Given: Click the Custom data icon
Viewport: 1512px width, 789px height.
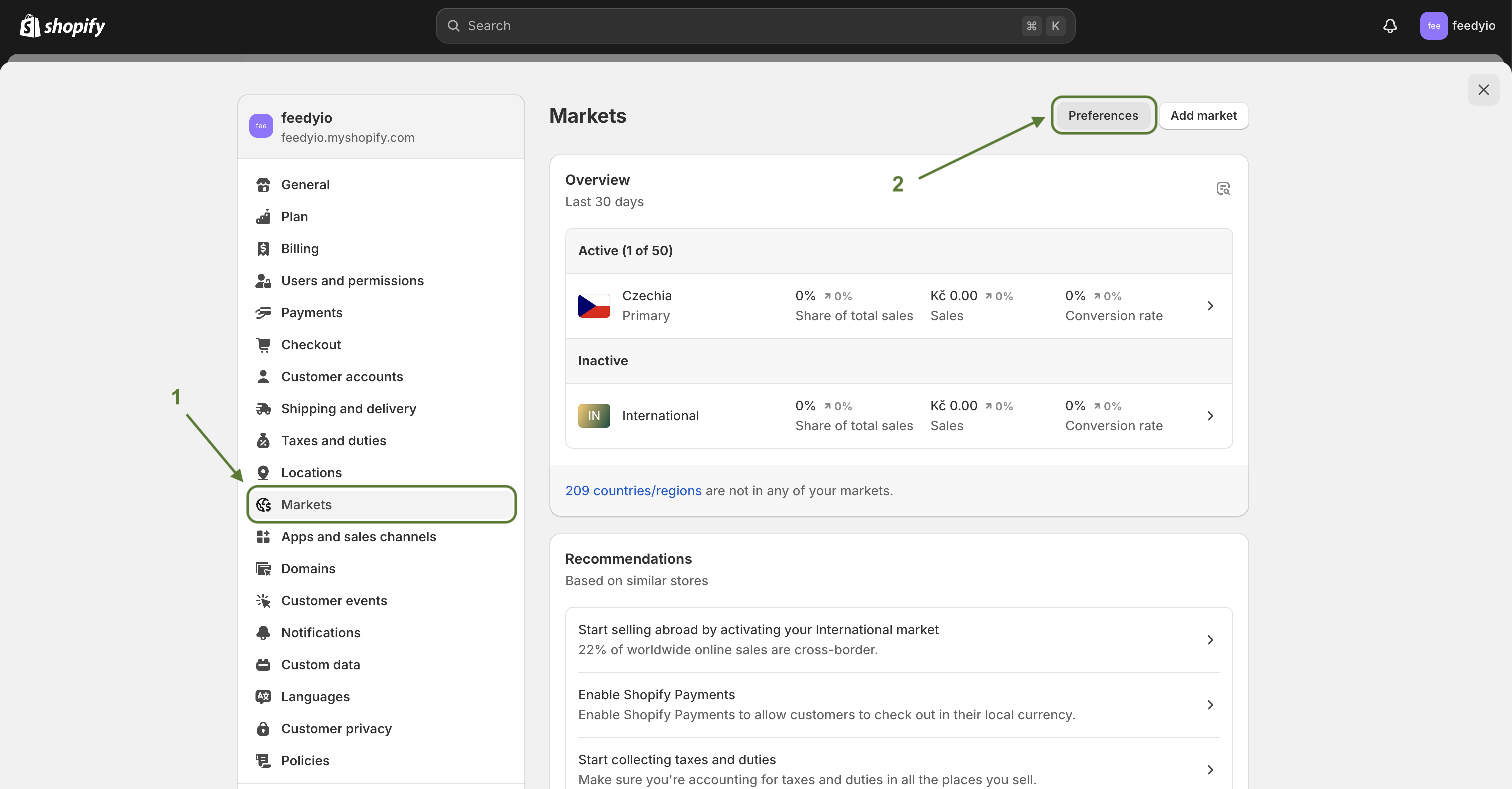Looking at the screenshot, I should 263,664.
